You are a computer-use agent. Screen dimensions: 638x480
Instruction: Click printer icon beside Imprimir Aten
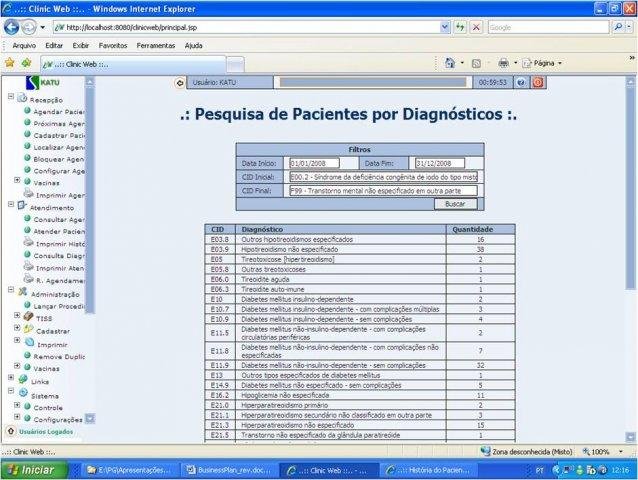[x=28, y=267]
